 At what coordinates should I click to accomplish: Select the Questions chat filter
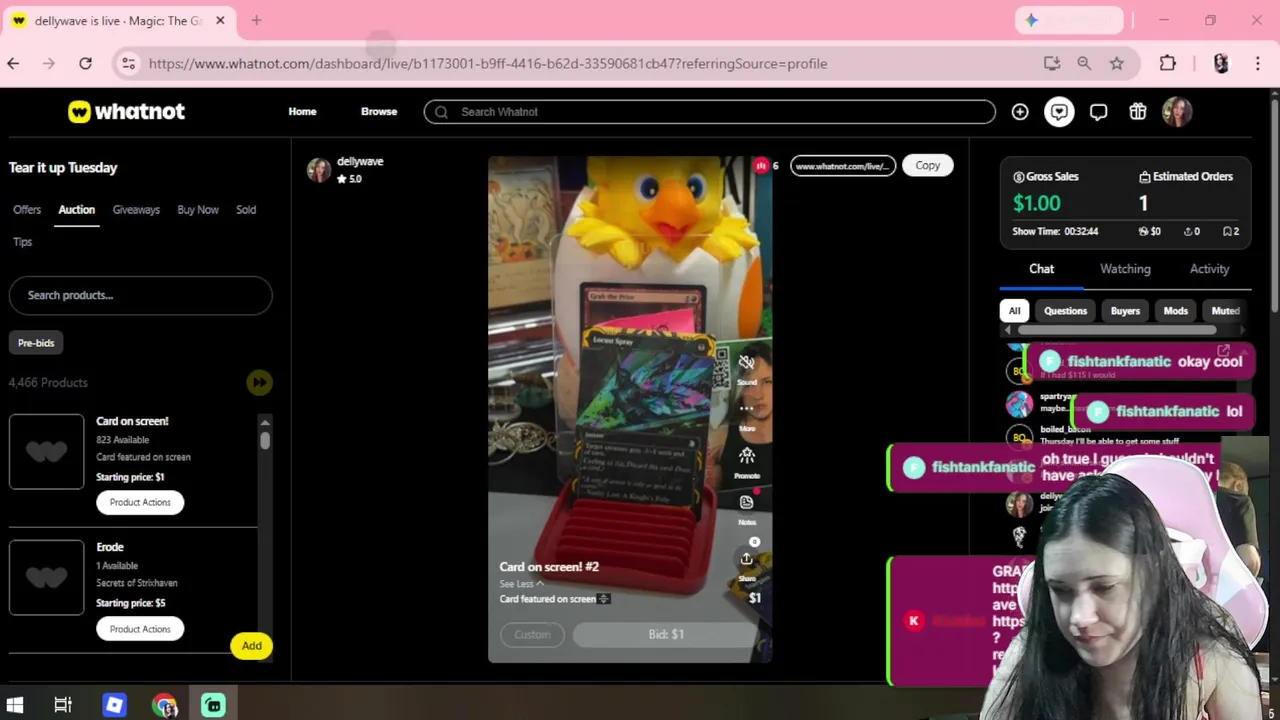coord(1065,311)
